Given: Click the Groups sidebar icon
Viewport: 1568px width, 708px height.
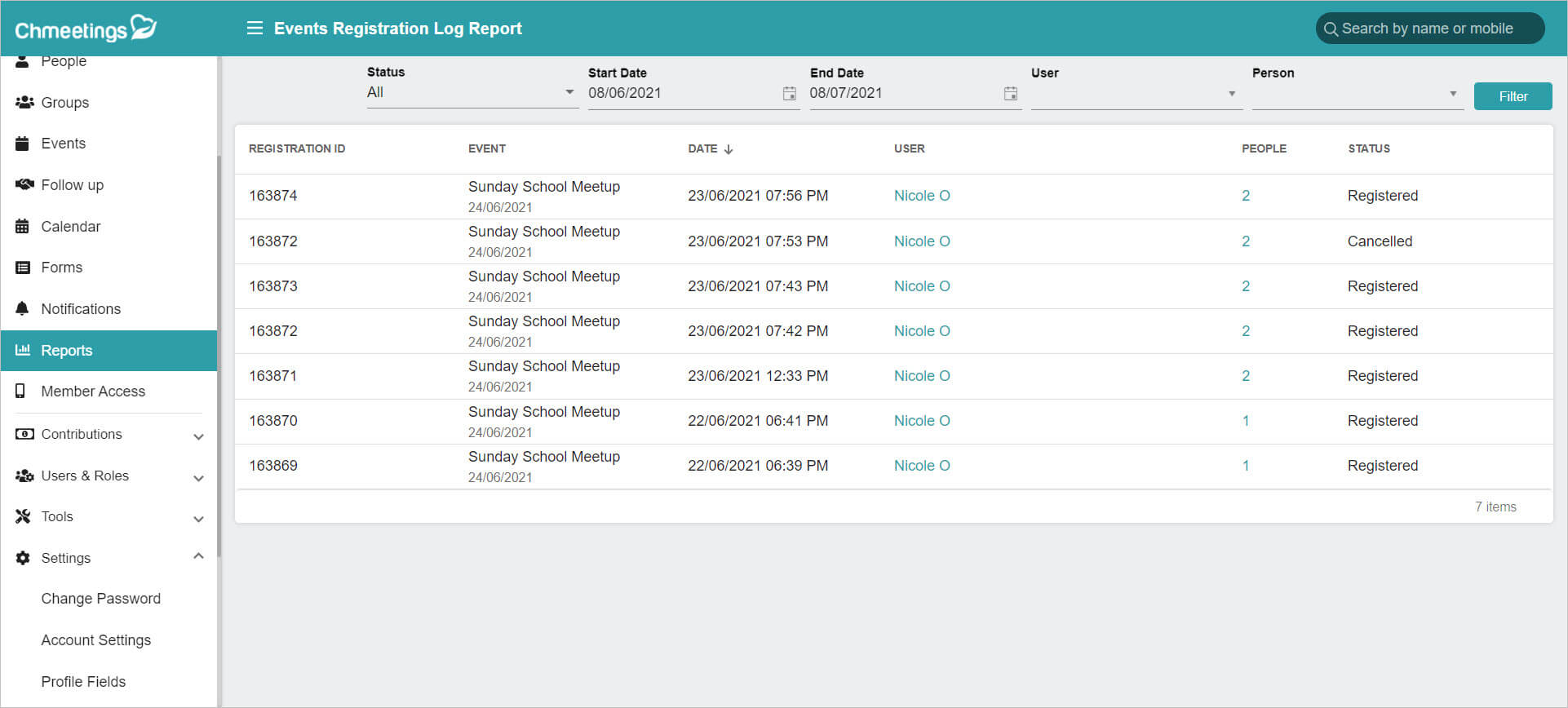Looking at the screenshot, I should coord(24,103).
